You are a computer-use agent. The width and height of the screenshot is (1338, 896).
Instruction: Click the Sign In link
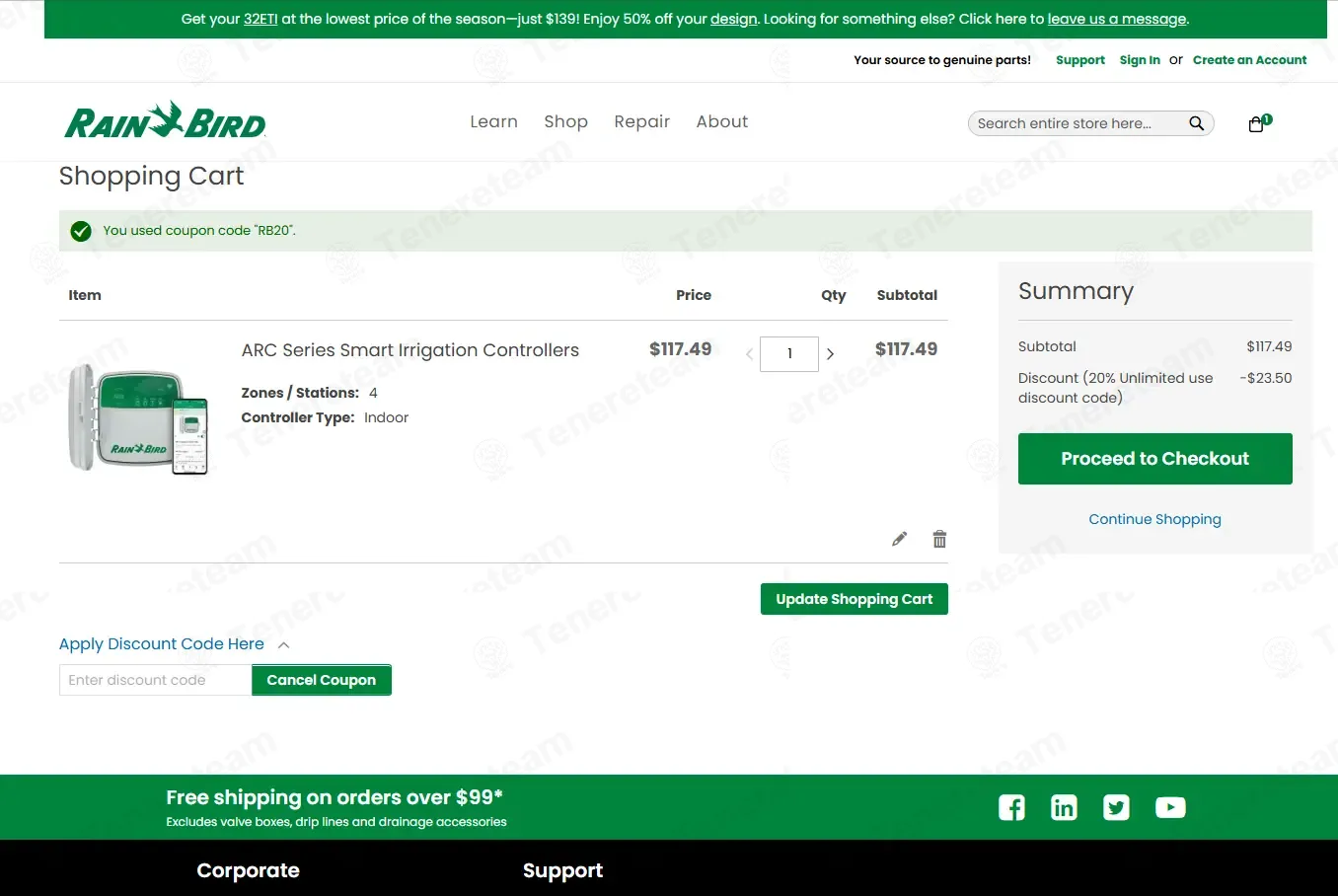[1140, 60]
